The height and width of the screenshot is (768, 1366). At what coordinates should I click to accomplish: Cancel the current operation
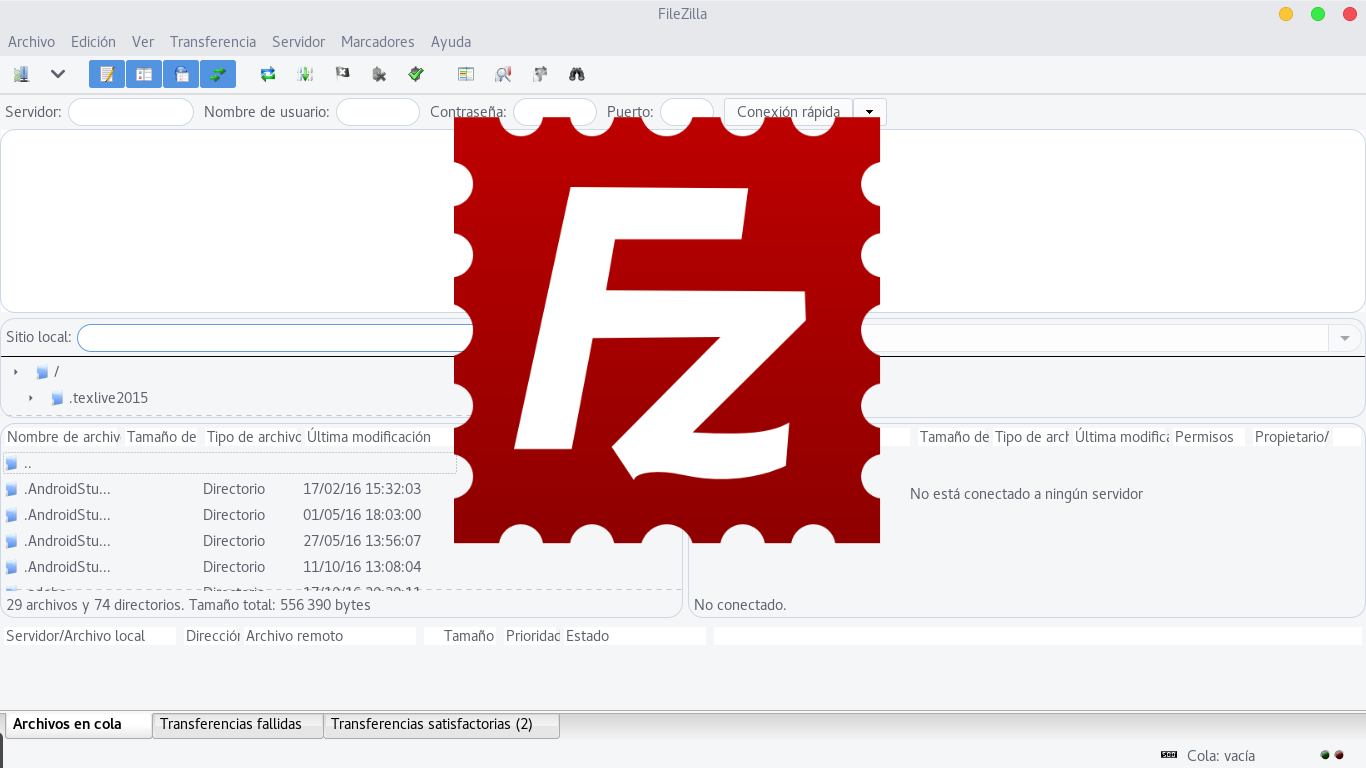click(x=342, y=74)
